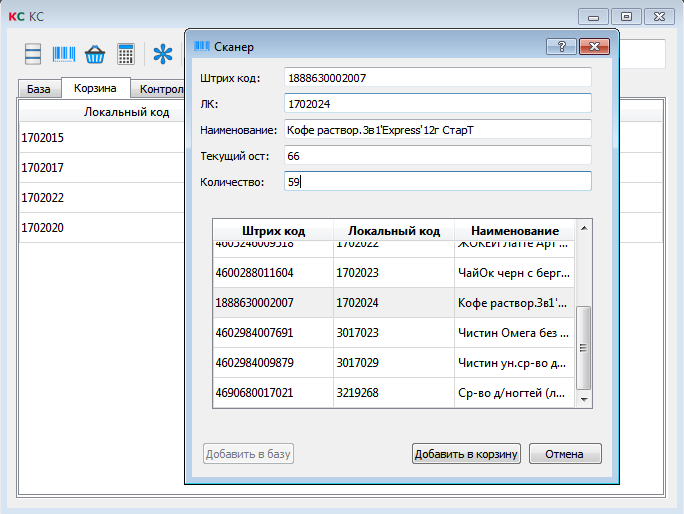
Task: Select local code 1702023 cell
Action: point(394,273)
